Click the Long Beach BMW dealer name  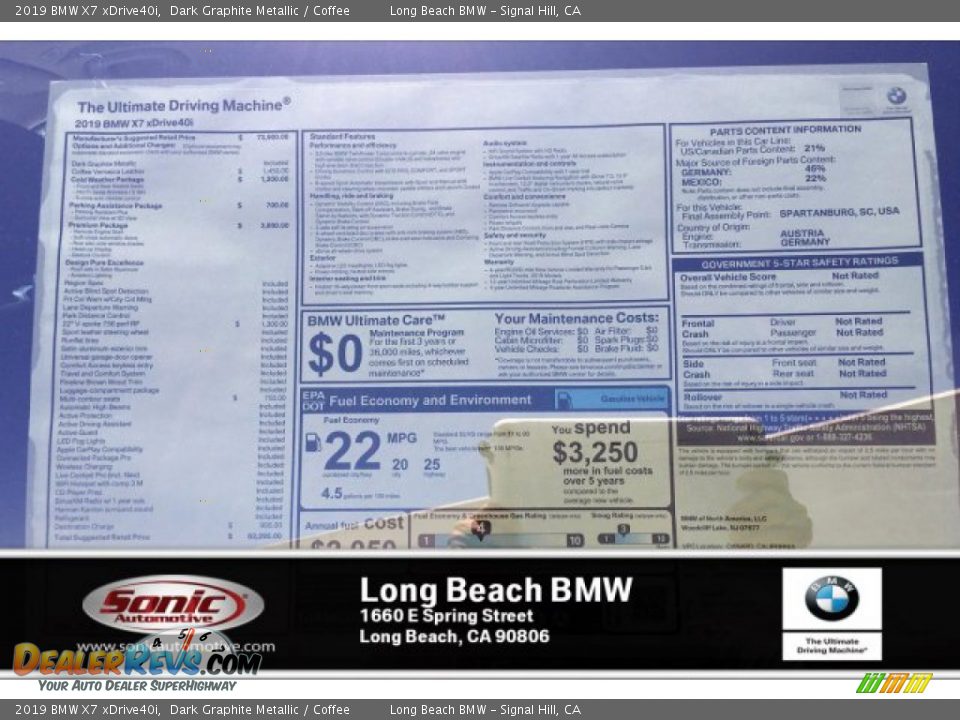pos(495,590)
